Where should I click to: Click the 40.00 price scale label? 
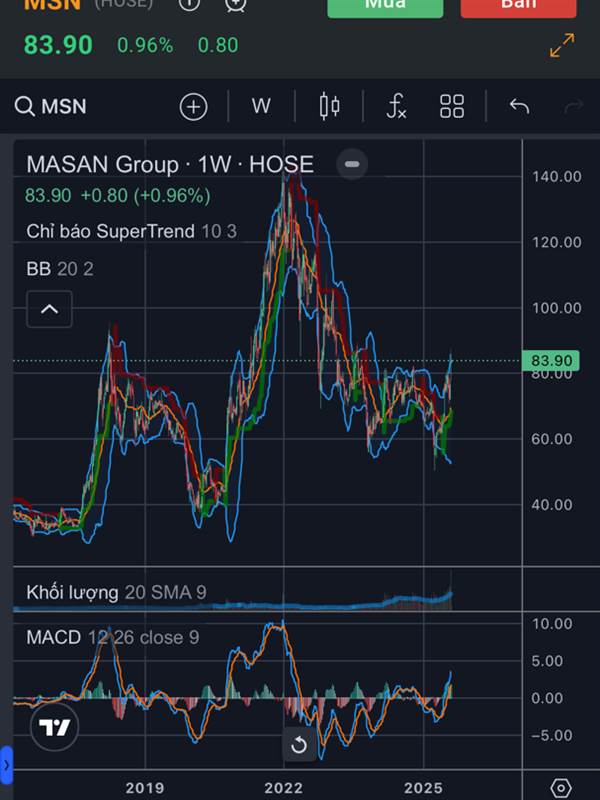click(x=552, y=505)
